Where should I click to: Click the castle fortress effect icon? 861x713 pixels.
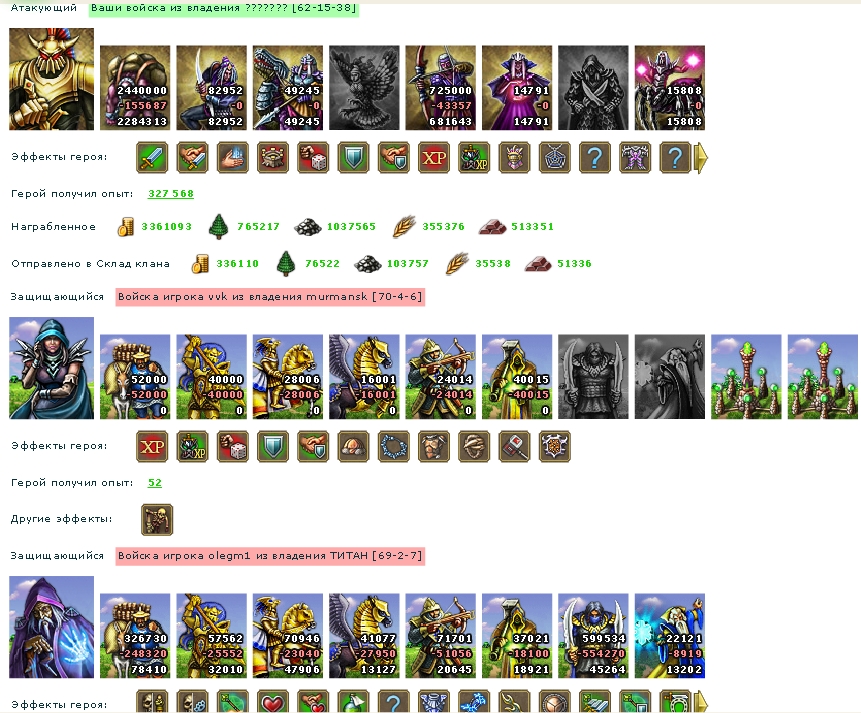[273, 158]
